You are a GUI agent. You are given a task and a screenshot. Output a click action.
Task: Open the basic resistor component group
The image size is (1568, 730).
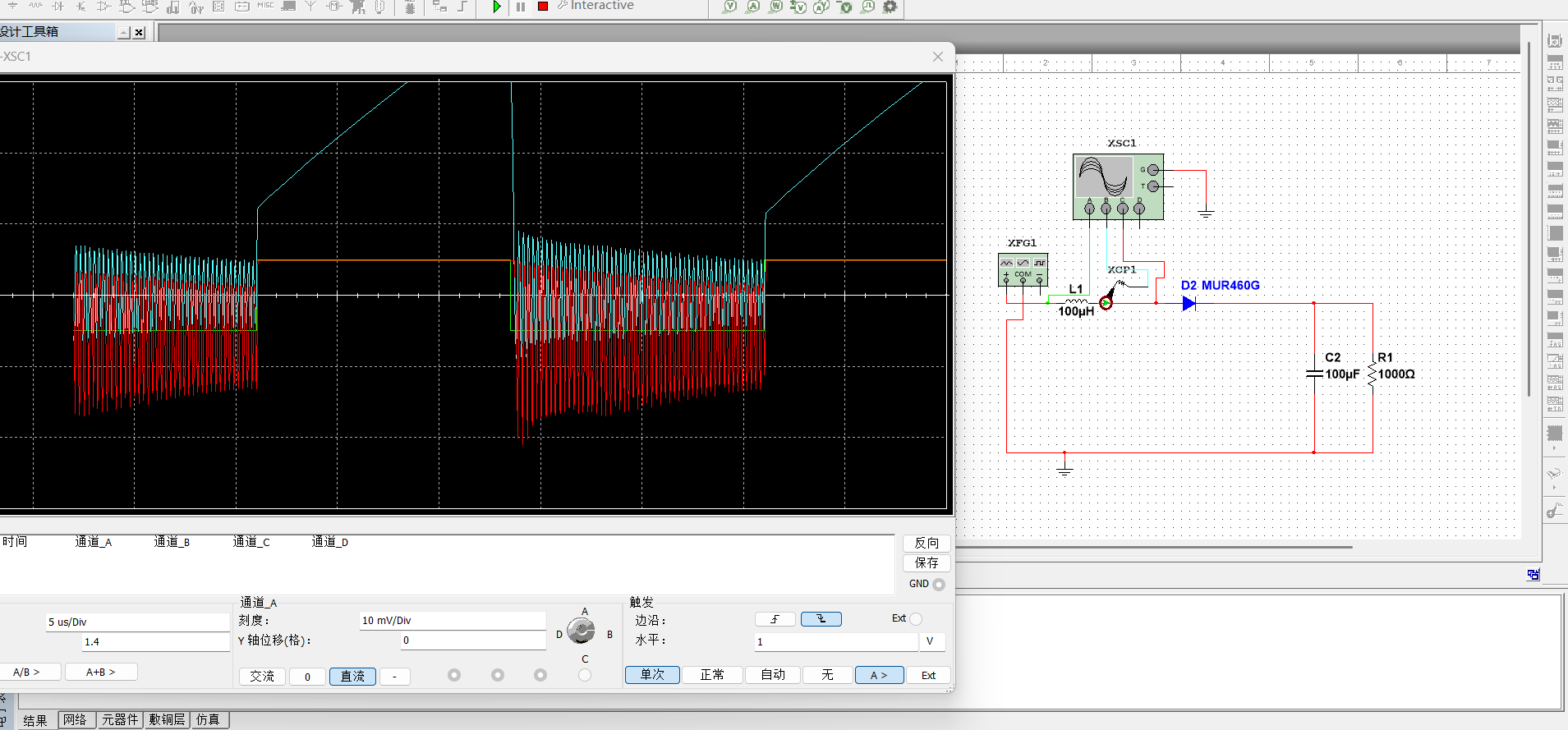(35, 5)
